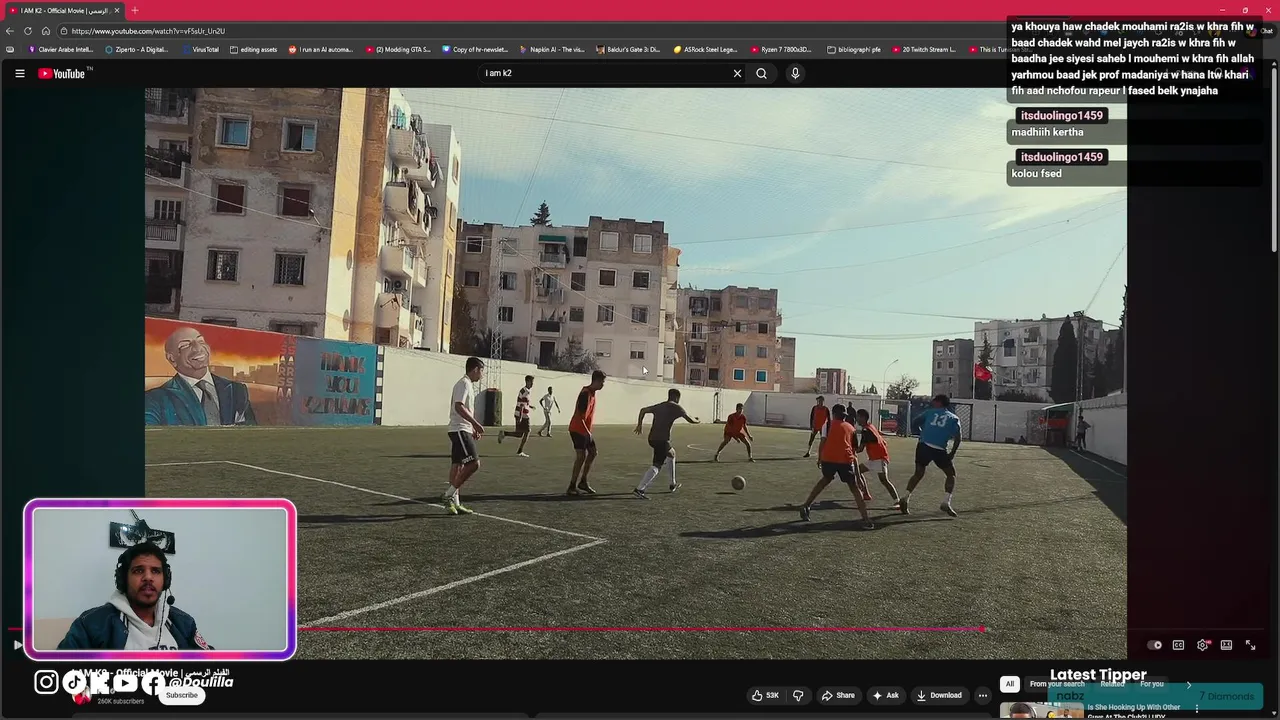Open ASRock Steel Lege bookmark
Screen dimensions: 1280x720
(x=706, y=49)
